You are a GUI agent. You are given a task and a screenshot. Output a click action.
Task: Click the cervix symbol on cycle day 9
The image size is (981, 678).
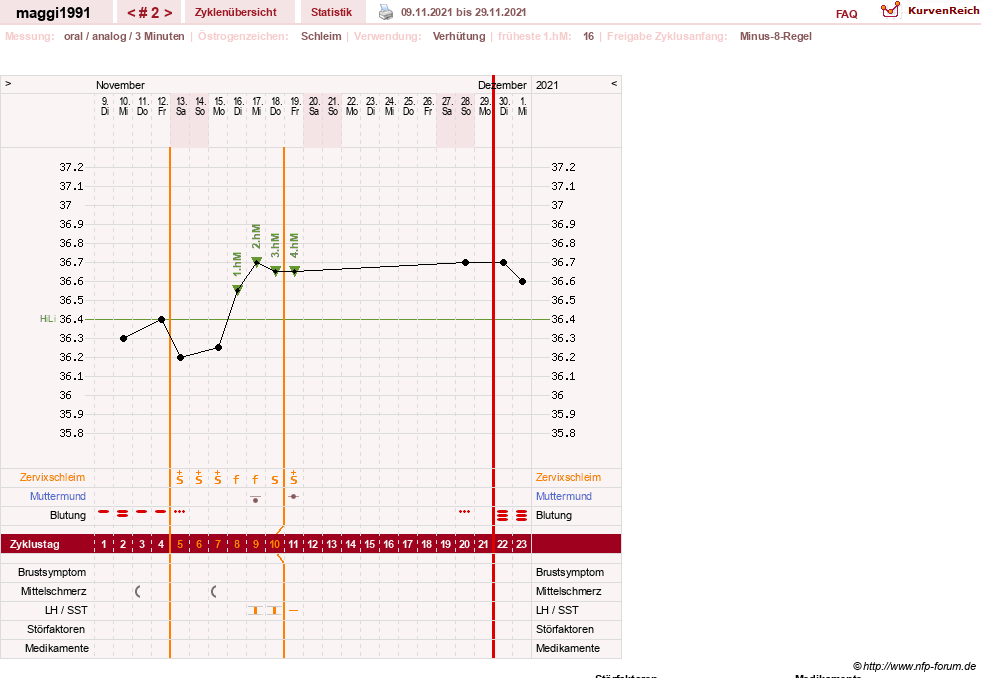tap(255, 499)
